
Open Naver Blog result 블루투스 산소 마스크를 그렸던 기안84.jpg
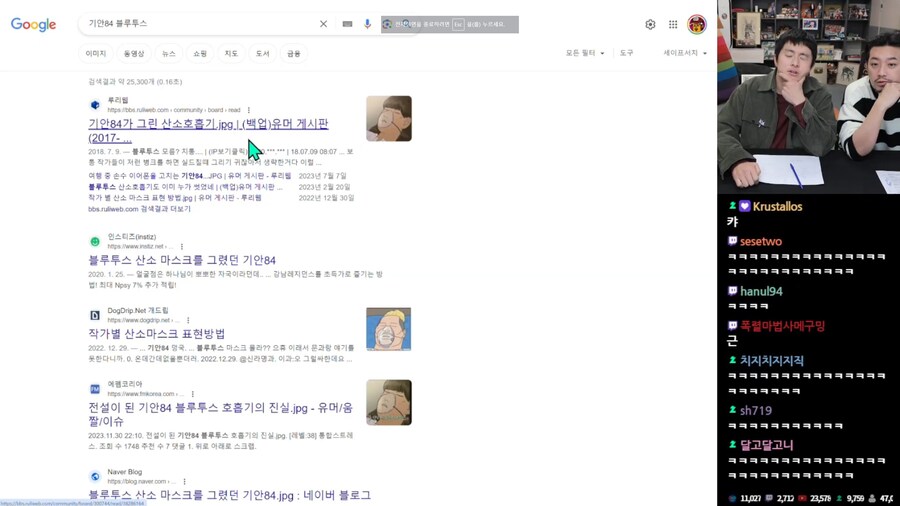[x=230, y=495]
